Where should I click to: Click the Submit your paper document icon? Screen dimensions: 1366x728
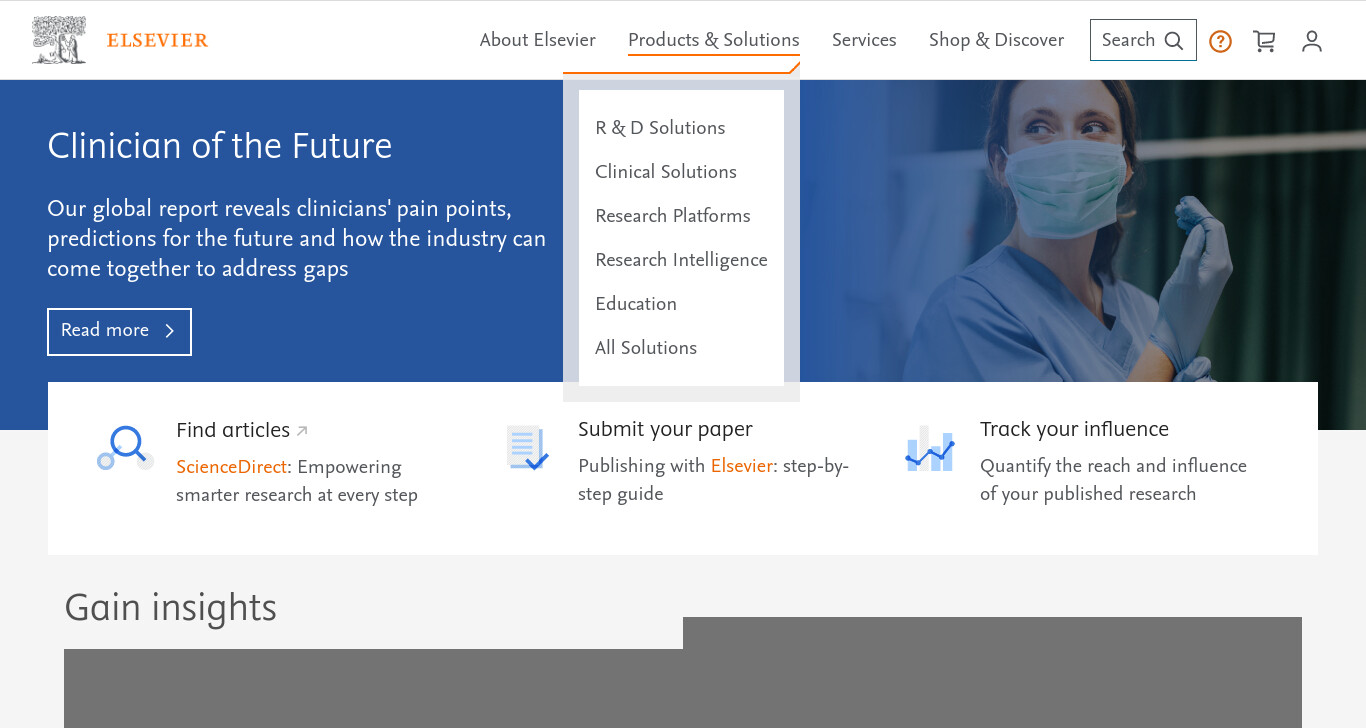(x=527, y=448)
